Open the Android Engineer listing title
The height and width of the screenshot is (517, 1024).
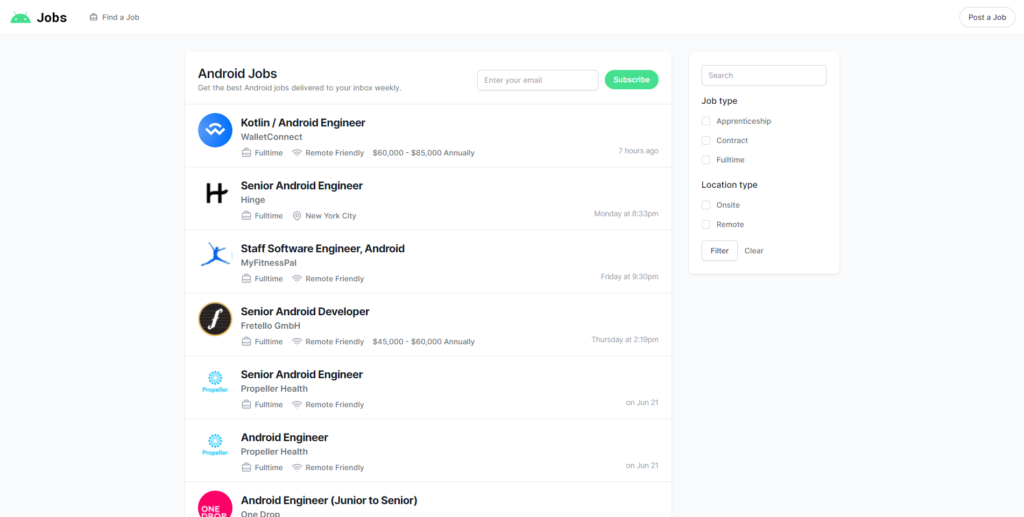284,437
